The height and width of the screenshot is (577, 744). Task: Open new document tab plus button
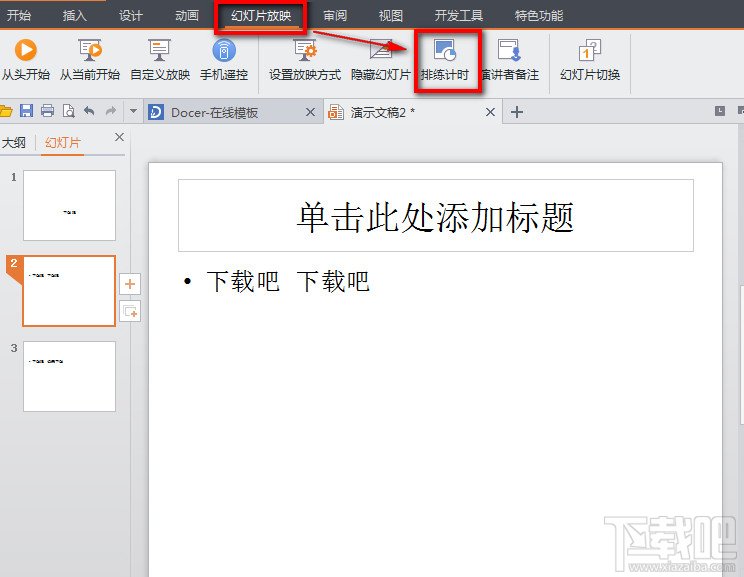pyautogui.click(x=517, y=112)
